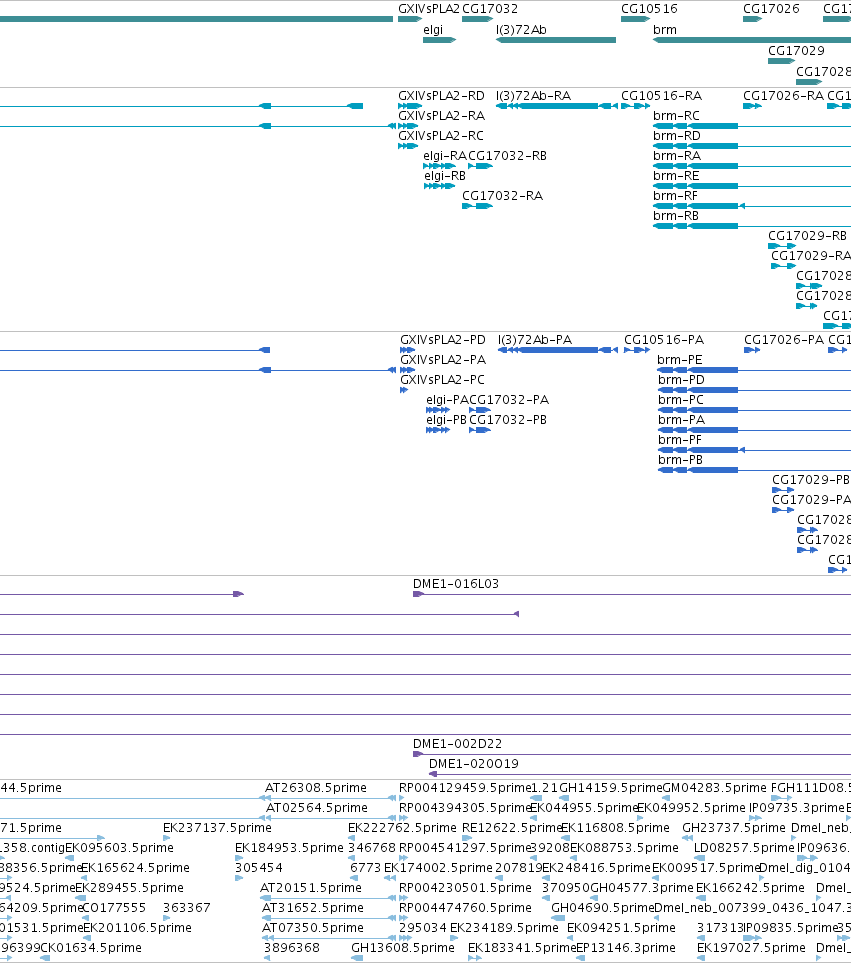The image size is (851, 963).
Task: Select the brm-PE protein
Action: coord(680,360)
